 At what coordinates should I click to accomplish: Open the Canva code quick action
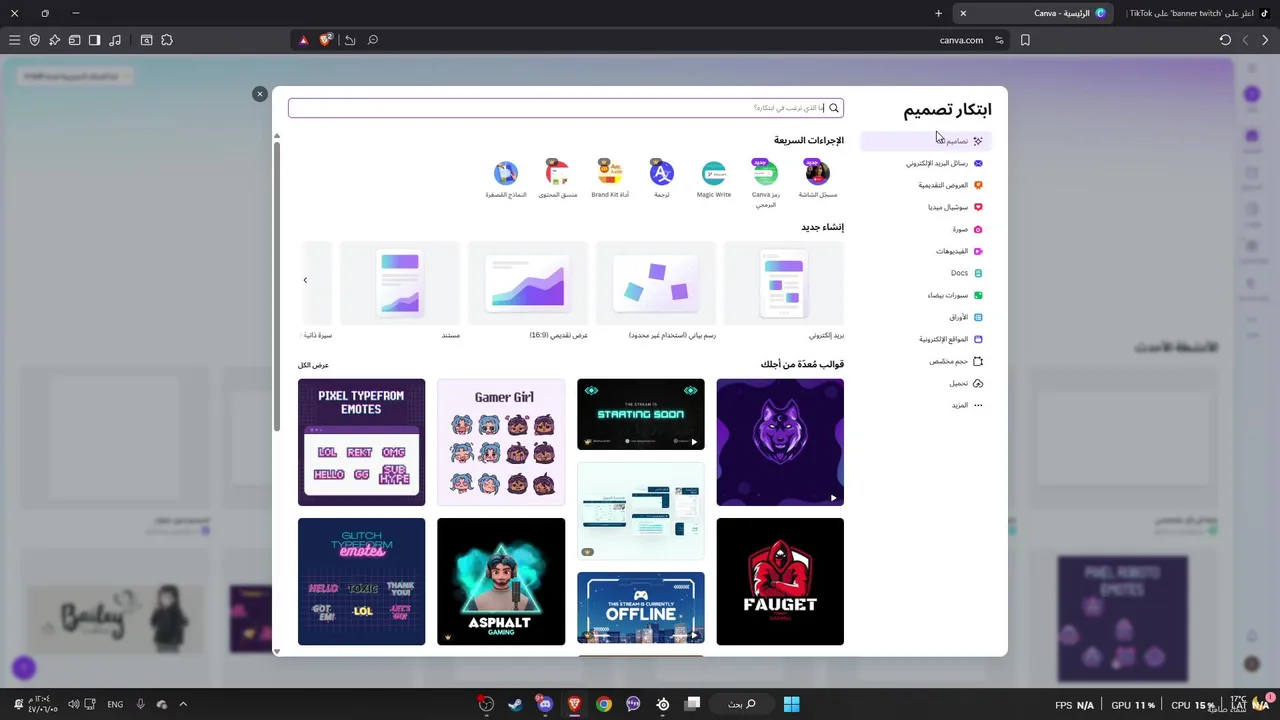tap(766, 183)
